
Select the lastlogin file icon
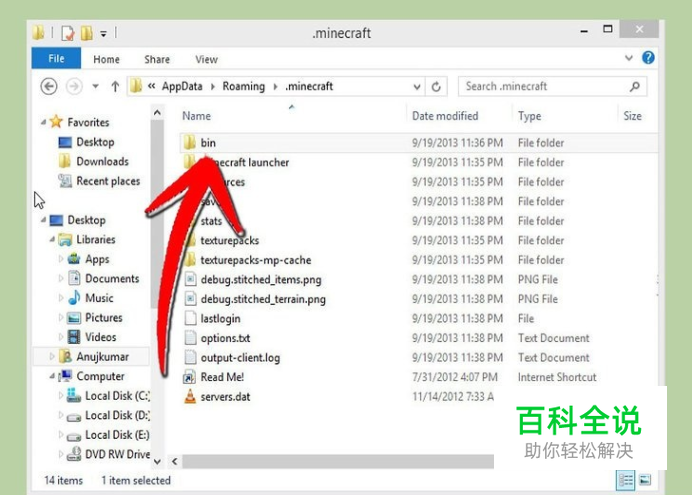click(x=190, y=319)
